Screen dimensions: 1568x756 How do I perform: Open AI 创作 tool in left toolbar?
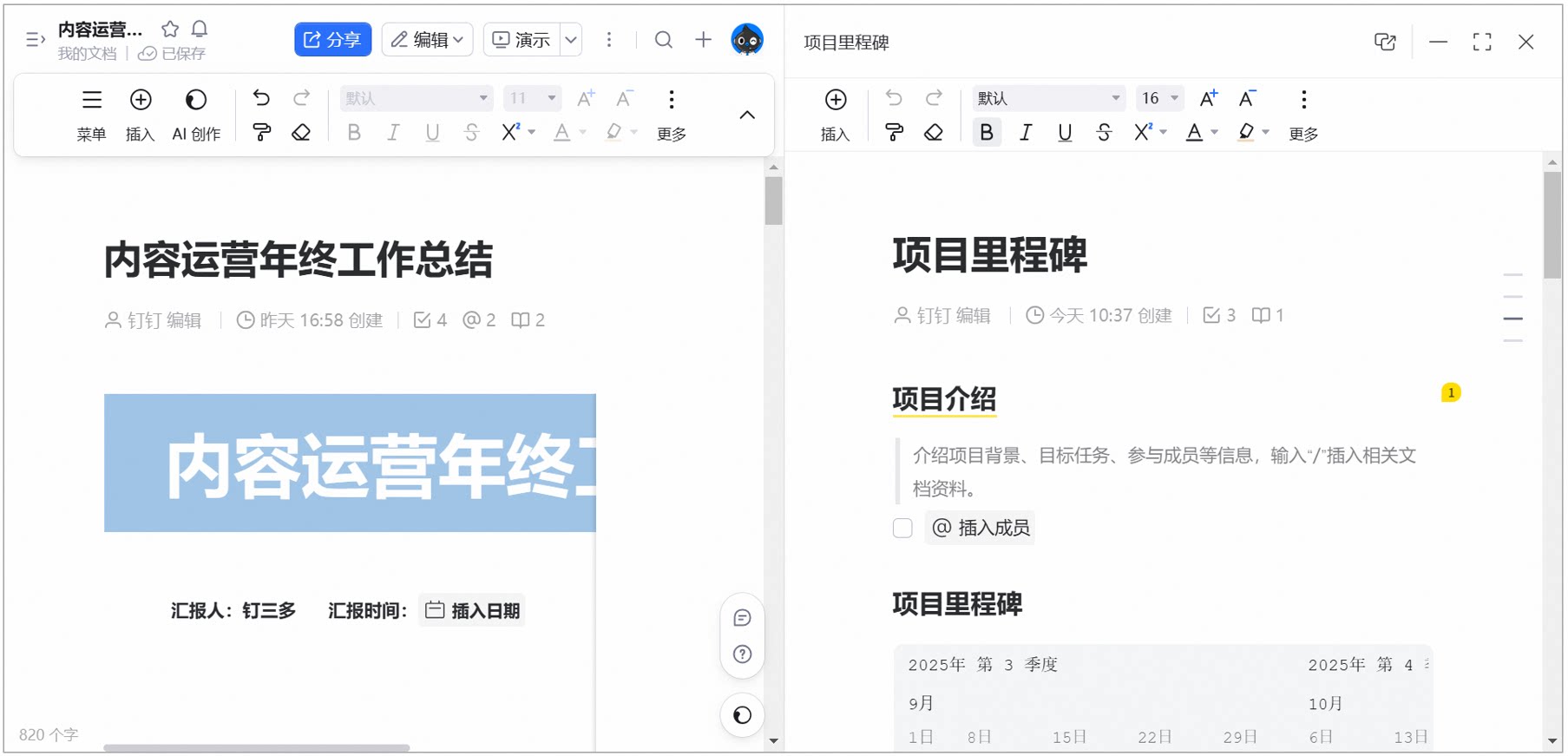196,115
